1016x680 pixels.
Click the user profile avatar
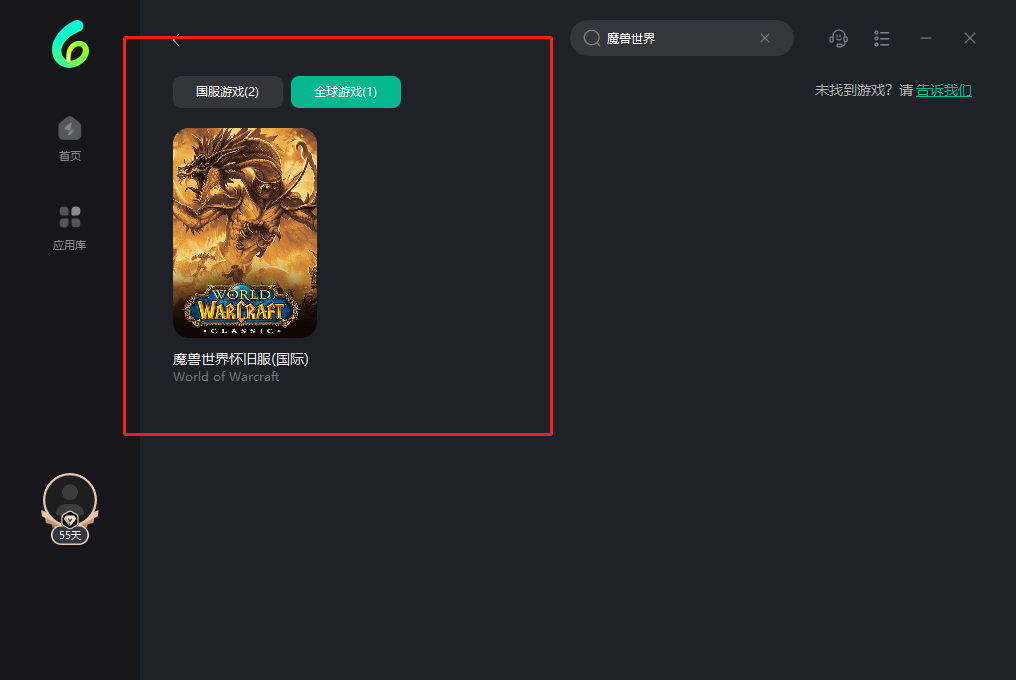click(x=70, y=497)
